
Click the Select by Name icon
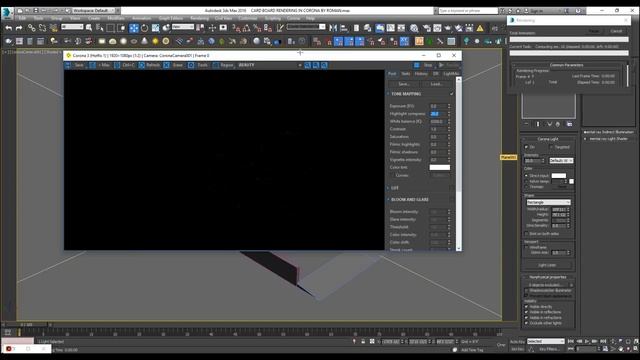100,28
